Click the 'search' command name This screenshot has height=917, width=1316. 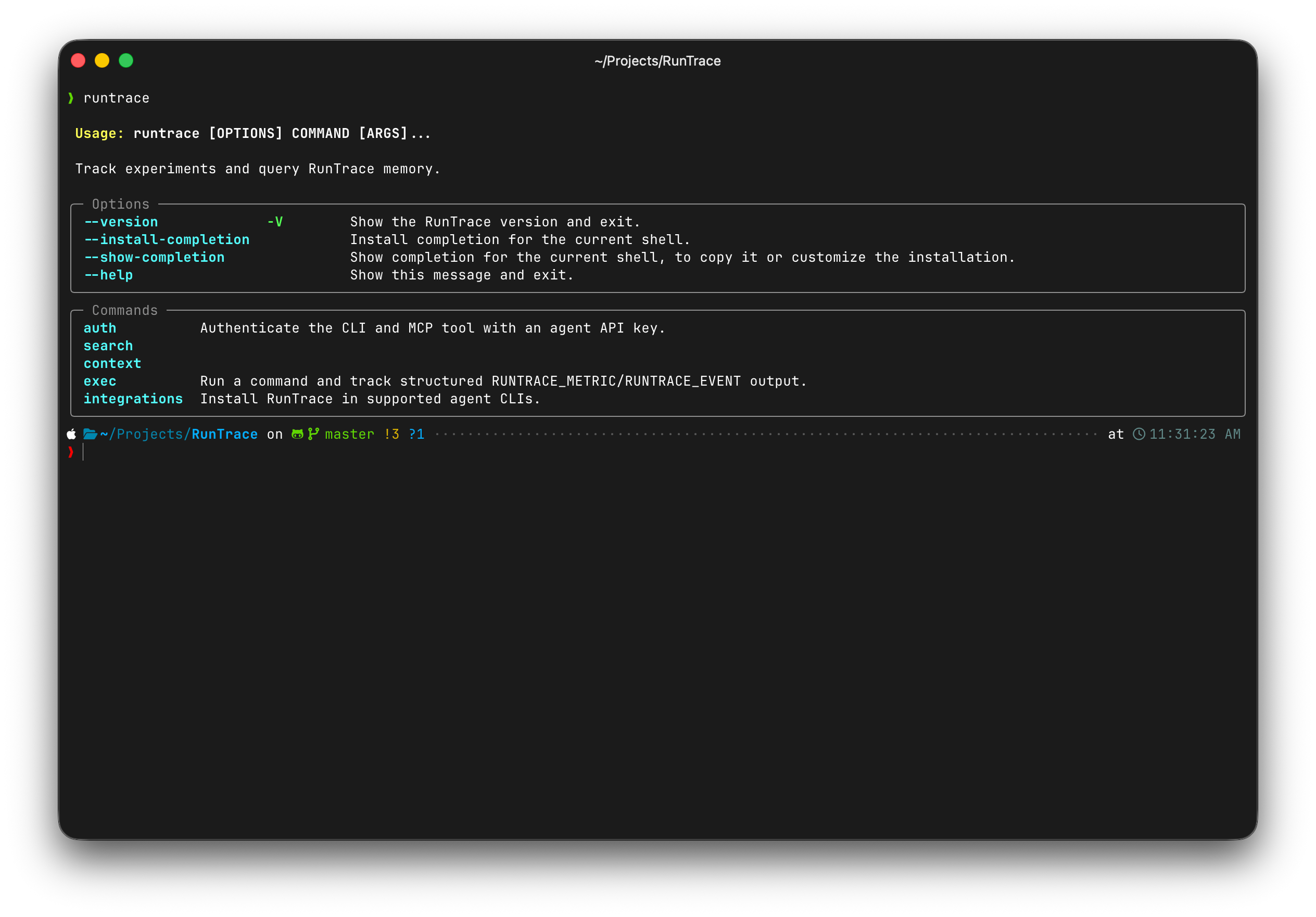[108, 346]
